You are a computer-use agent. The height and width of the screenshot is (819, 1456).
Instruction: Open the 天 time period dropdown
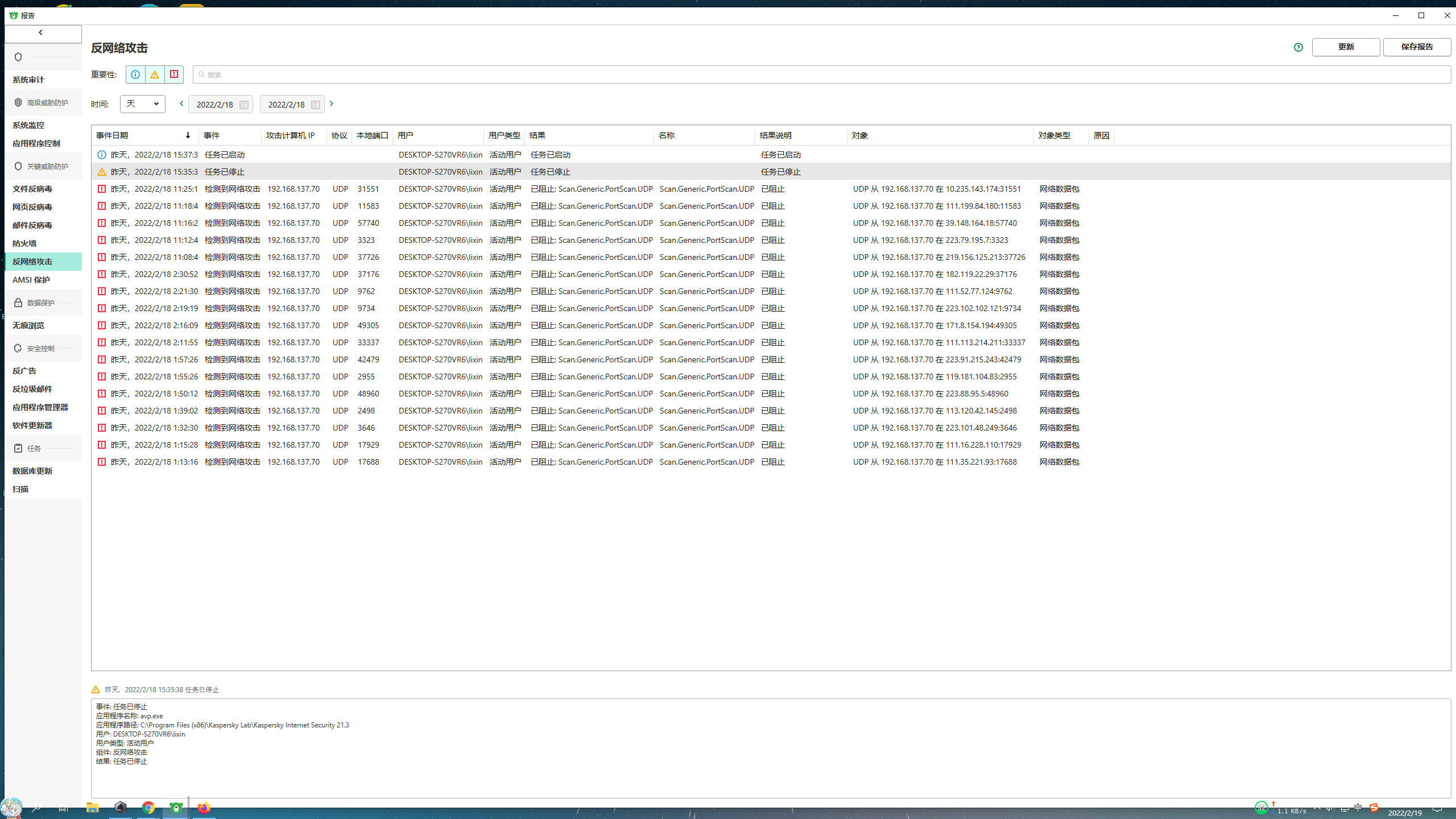click(142, 104)
